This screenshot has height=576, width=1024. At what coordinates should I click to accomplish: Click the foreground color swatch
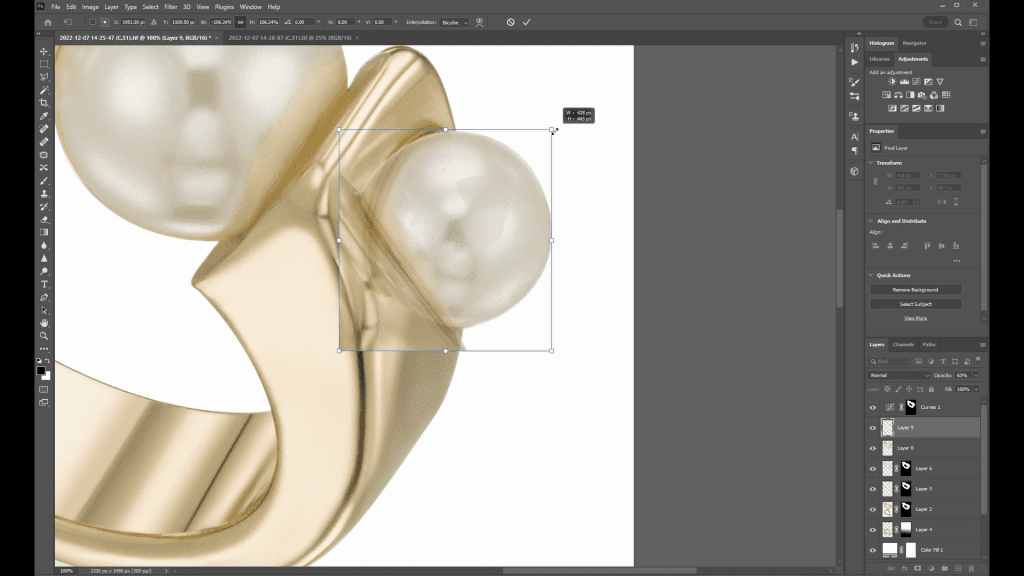tap(41, 371)
